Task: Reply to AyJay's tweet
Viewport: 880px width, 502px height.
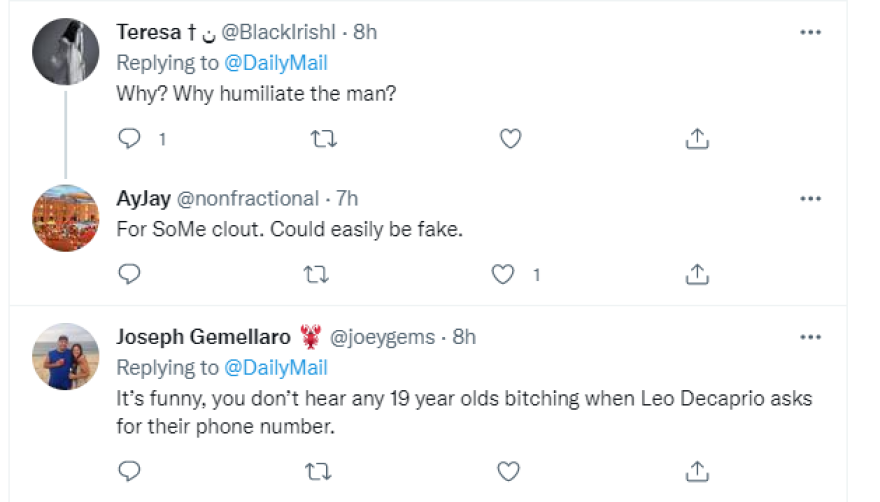Action: point(130,273)
